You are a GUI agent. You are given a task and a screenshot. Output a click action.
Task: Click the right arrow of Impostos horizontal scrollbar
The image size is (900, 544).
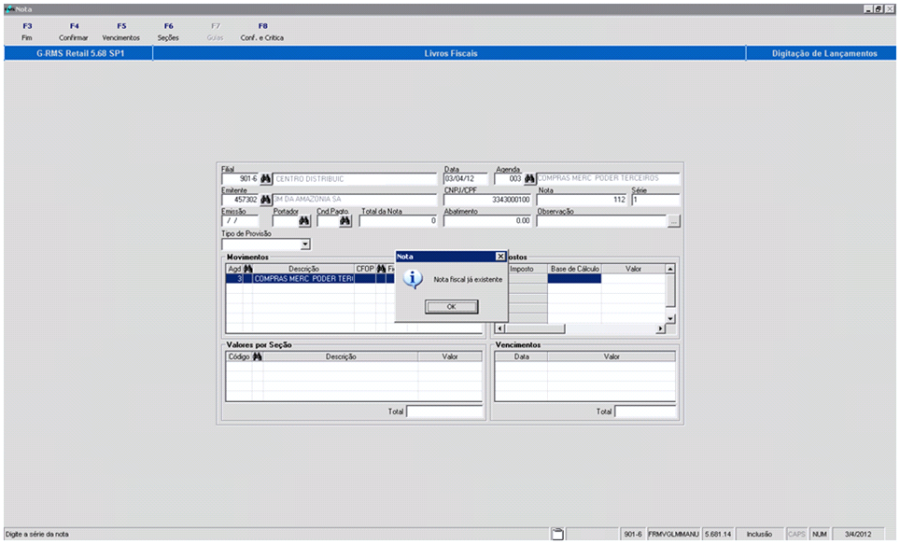coord(661,328)
